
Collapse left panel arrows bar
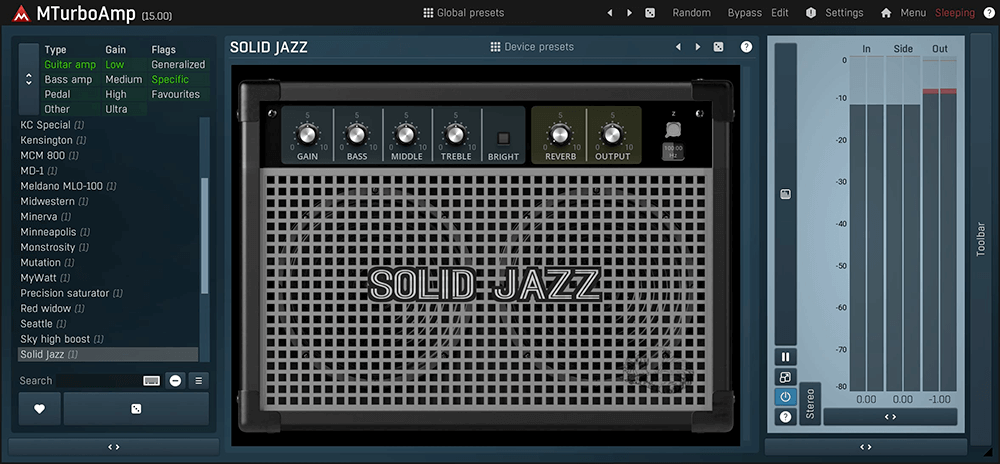114,447
